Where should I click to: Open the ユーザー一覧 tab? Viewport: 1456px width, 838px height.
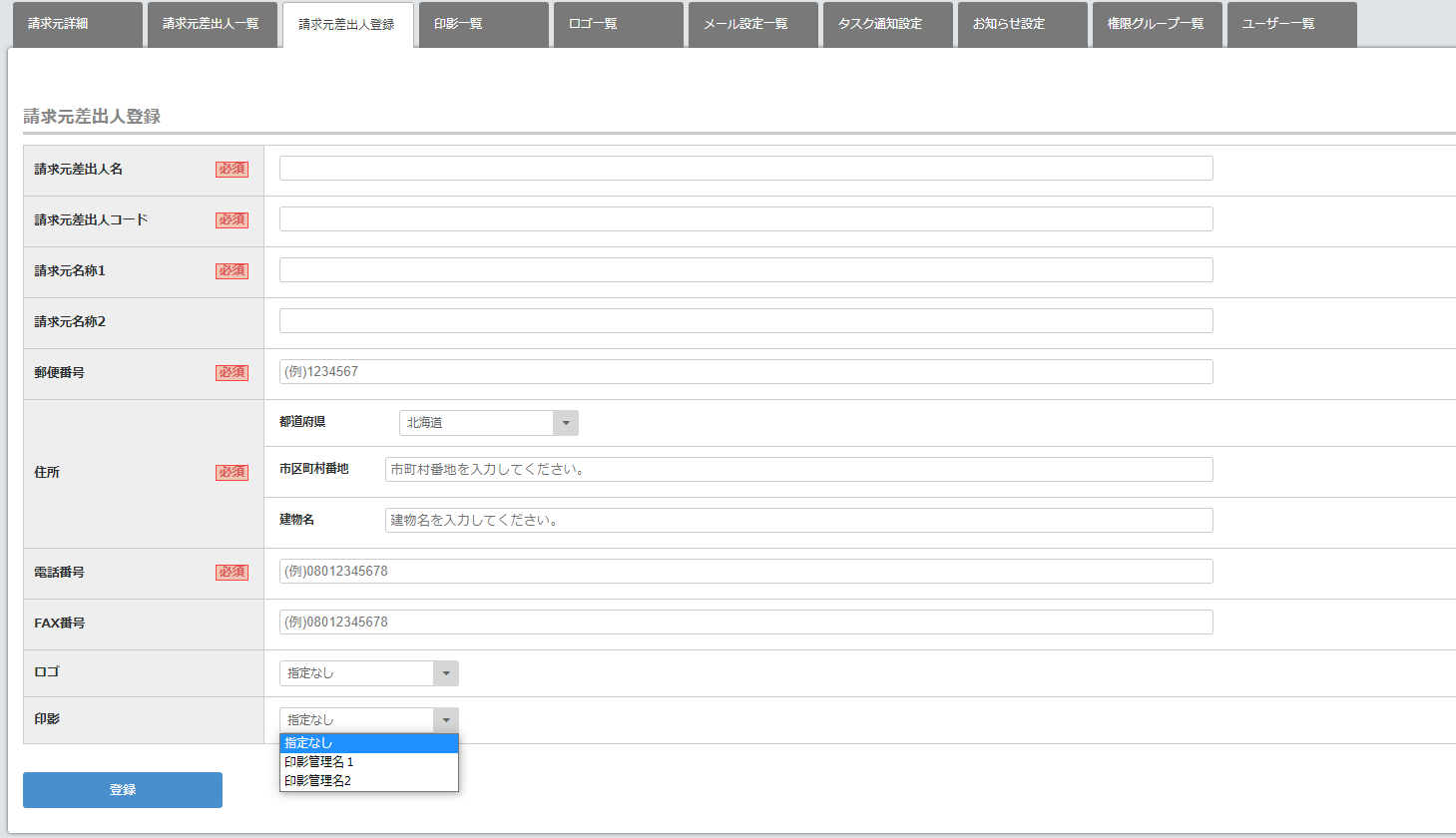[x=1291, y=24]
